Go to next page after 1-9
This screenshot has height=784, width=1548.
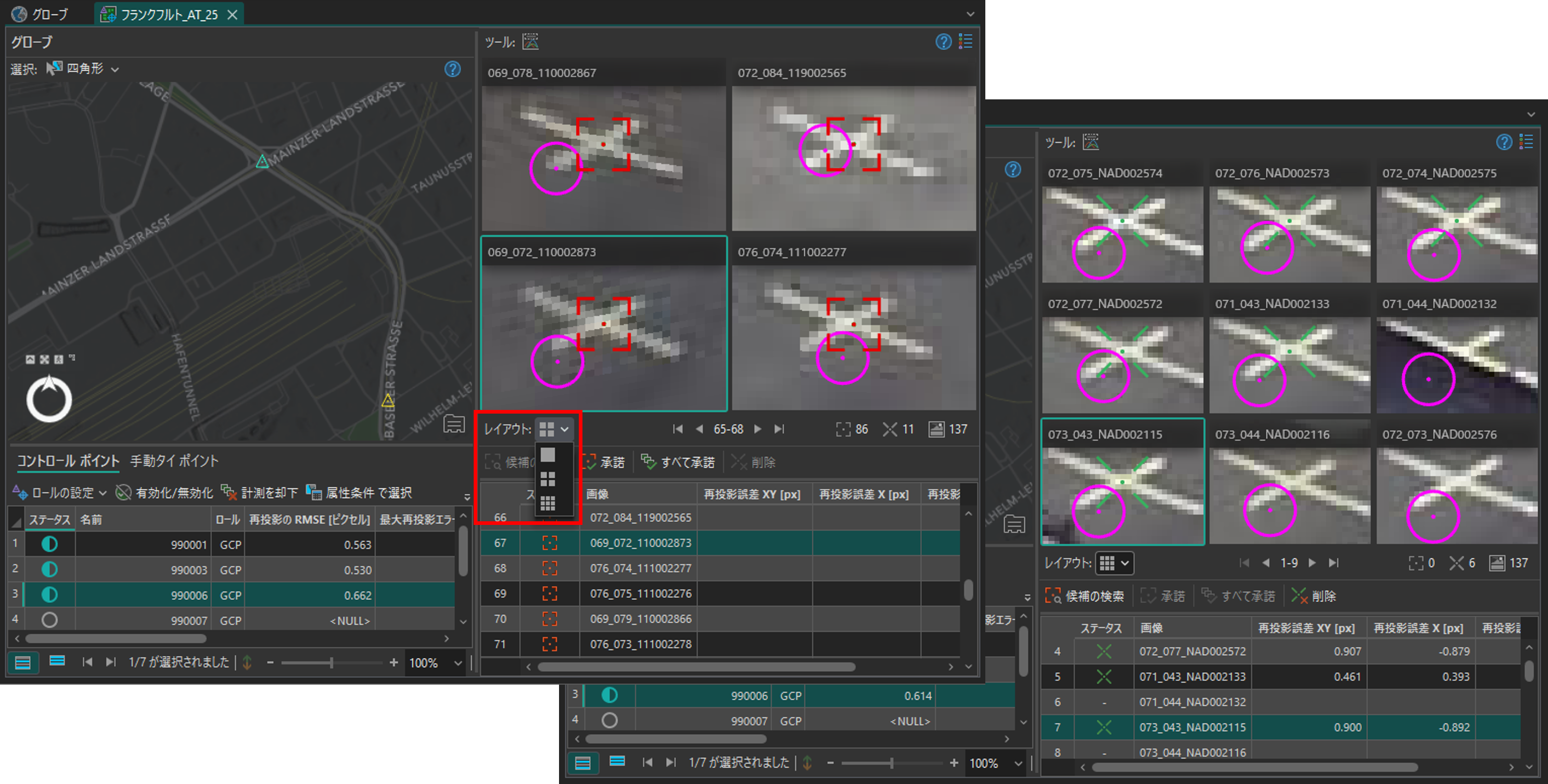[1312, 563]
